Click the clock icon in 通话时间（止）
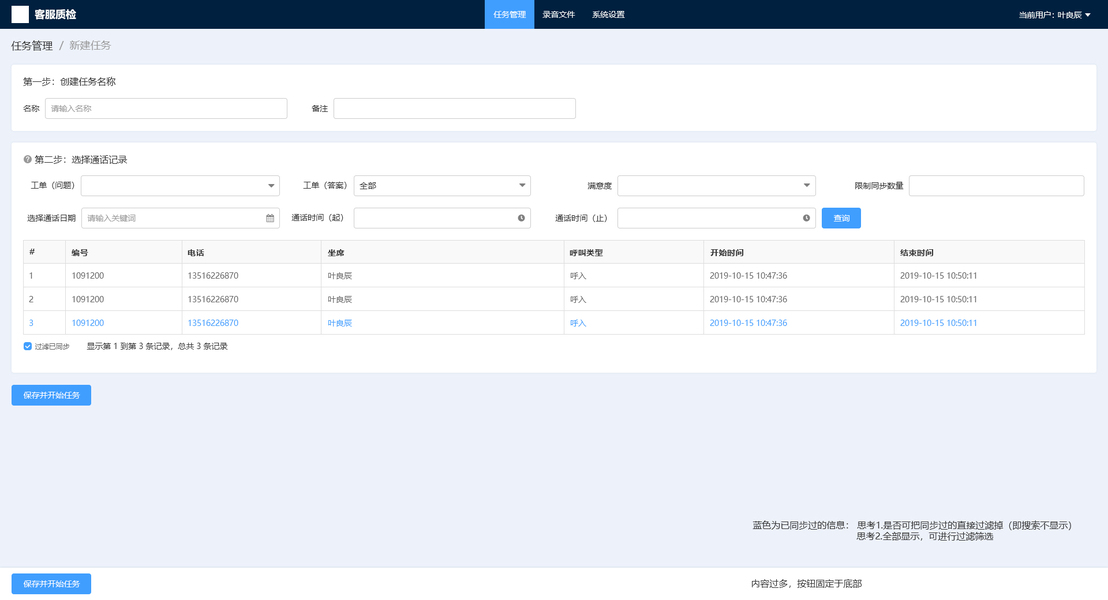 pos(806,218)
